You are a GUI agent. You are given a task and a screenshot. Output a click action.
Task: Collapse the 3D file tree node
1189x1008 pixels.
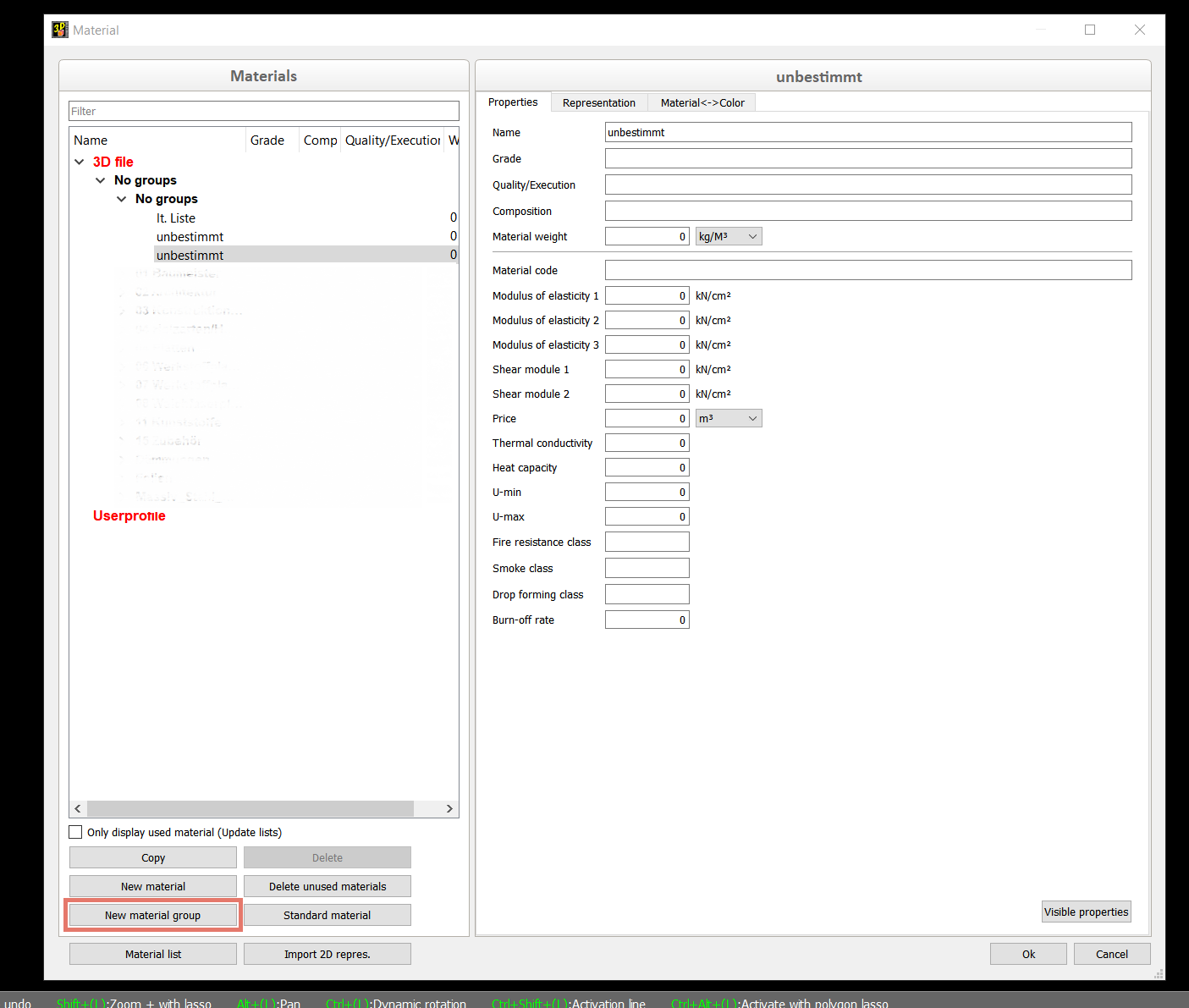[80, 162]
